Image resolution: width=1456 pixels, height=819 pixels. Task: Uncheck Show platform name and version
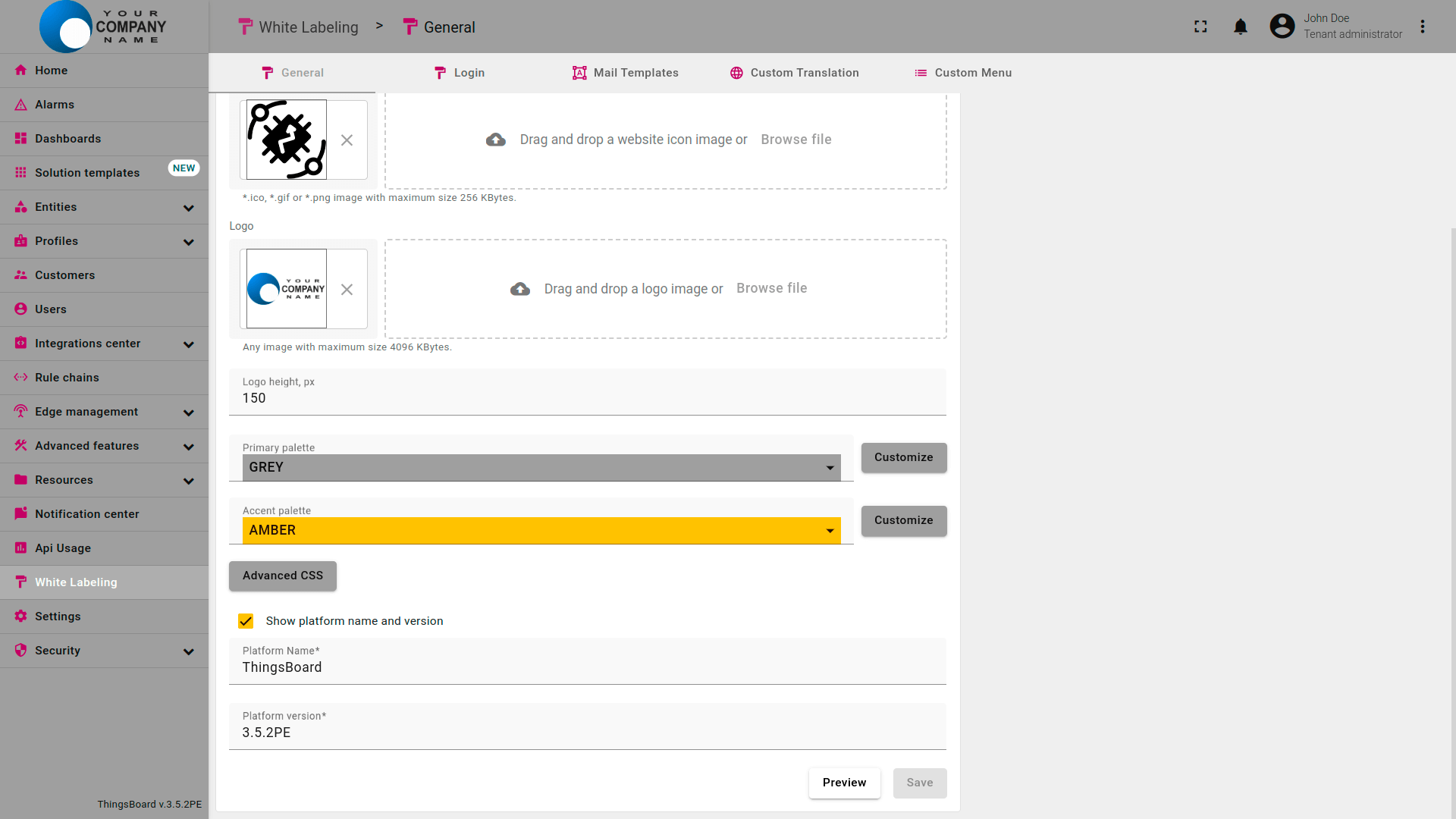tap(246, 621)
